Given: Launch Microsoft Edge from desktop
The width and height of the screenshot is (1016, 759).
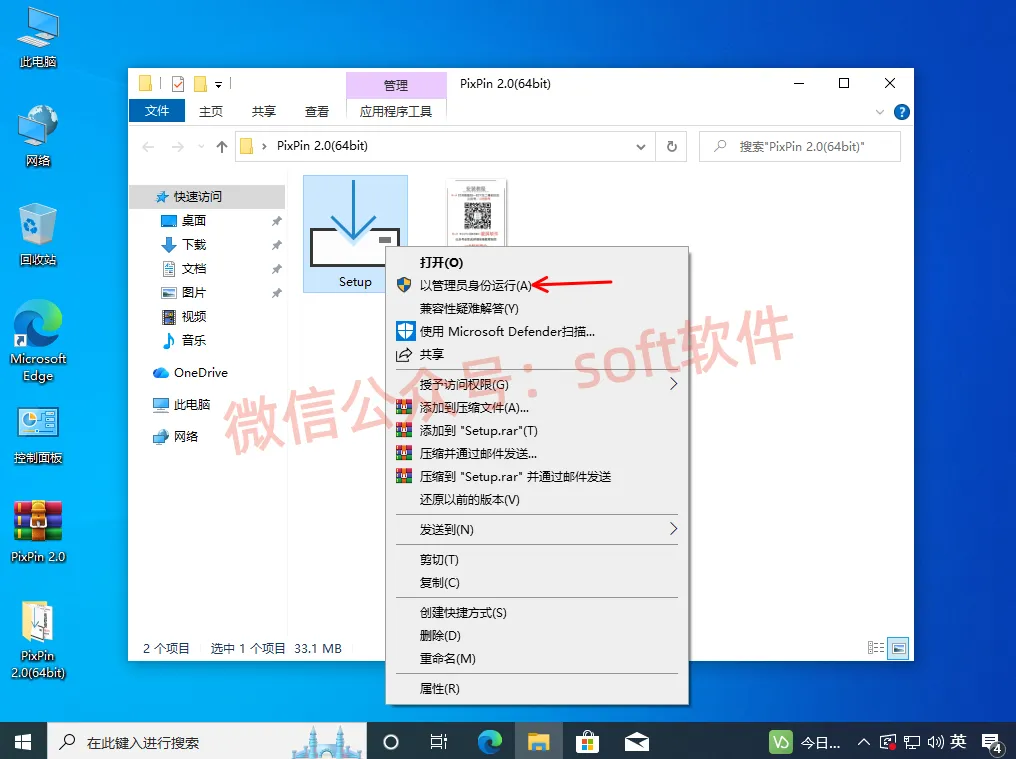Looking at the screenshot, I should click(38, 341).
